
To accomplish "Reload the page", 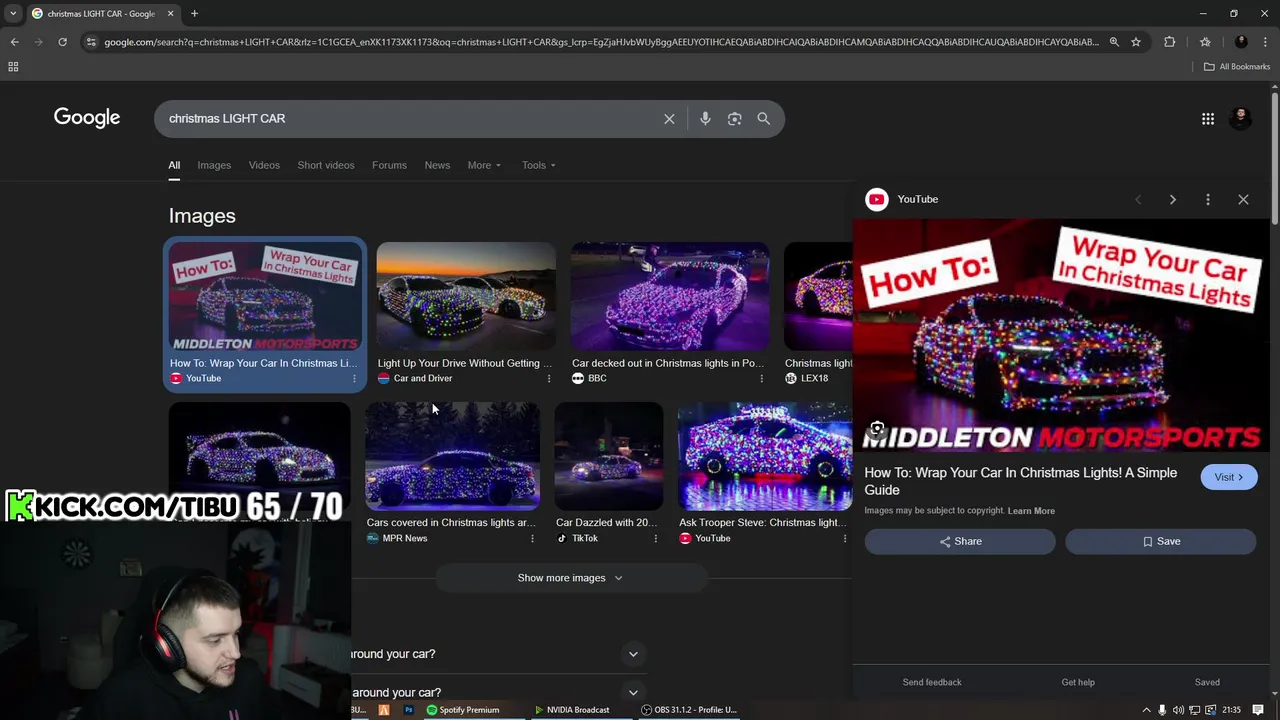I will point(62,42).
